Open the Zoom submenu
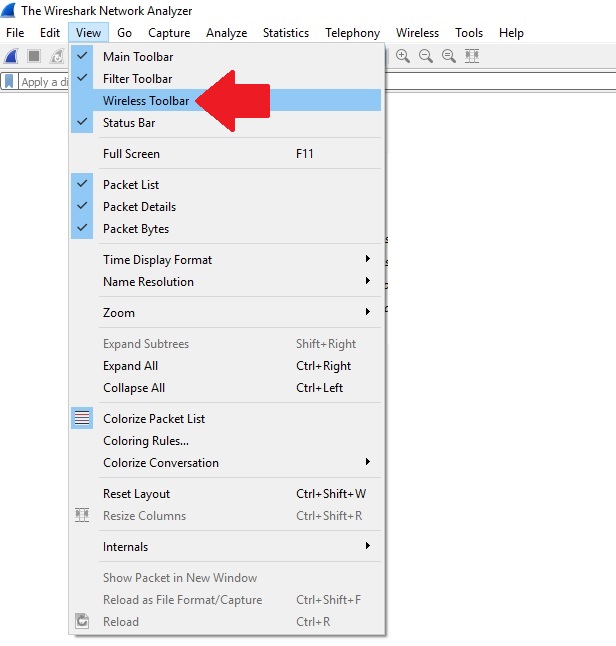This screenshot has width=616, height=646. click(225, 312)
